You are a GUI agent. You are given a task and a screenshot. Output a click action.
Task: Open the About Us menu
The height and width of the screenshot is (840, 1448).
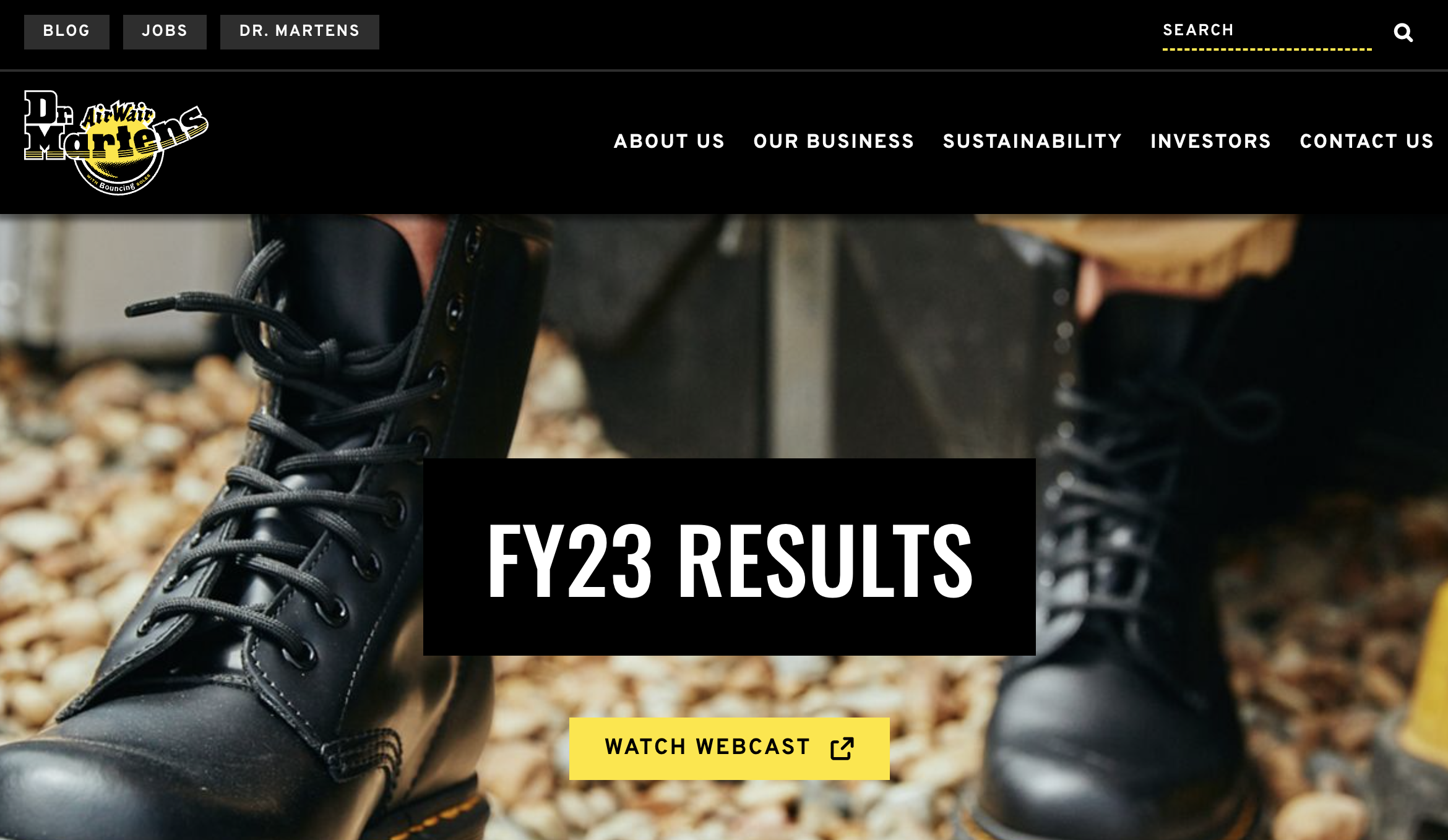click(x=669, y=141)
